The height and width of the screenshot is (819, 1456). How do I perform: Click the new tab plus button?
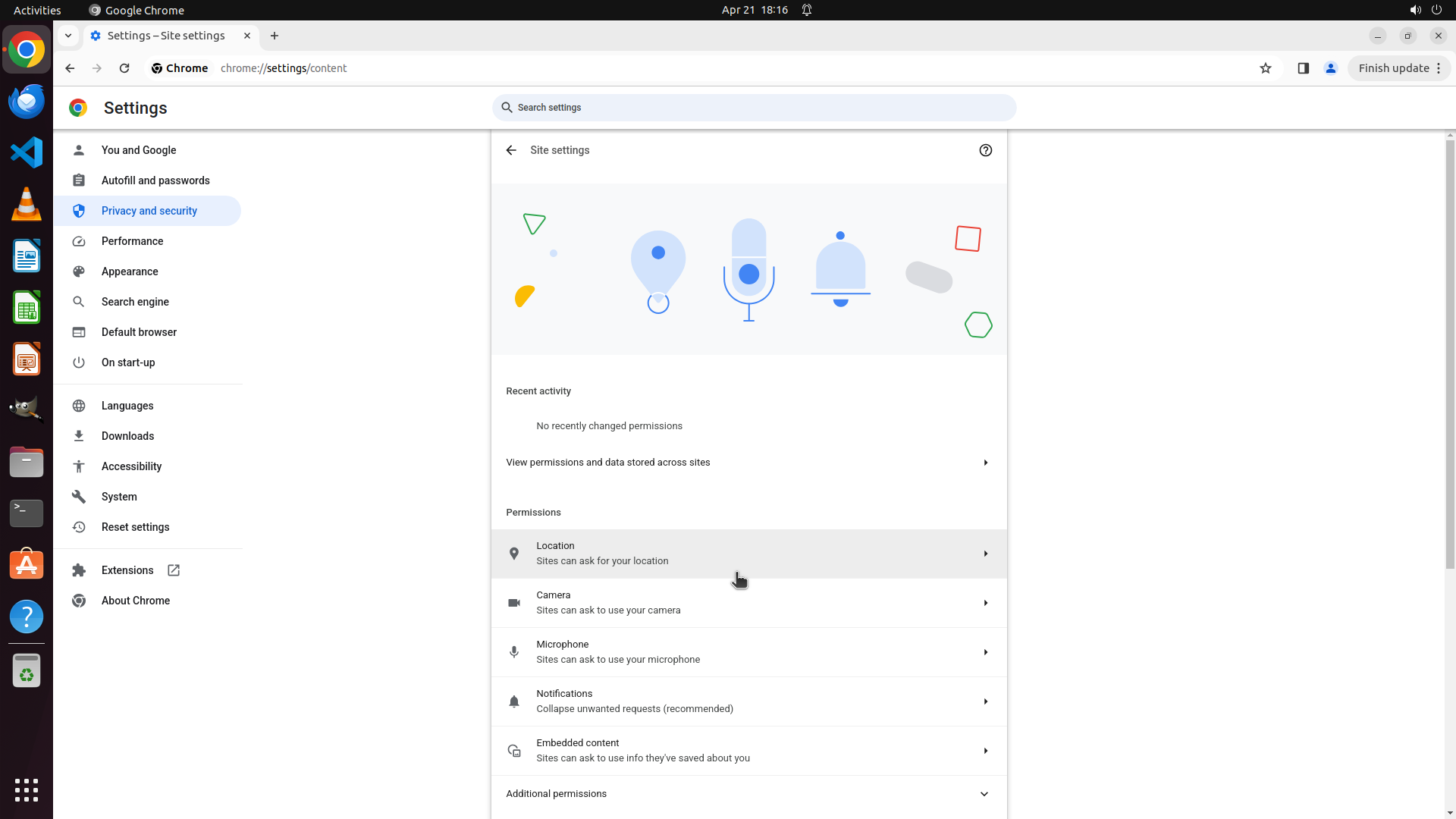(x=275, y=36)
